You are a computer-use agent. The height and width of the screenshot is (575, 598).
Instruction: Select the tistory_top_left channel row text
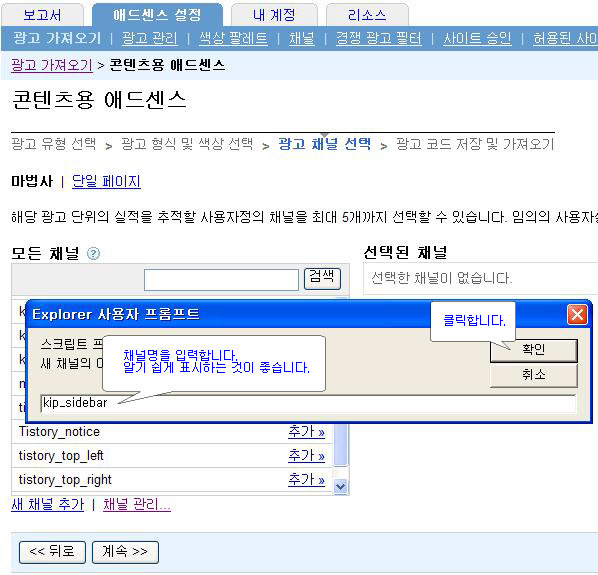61,456
